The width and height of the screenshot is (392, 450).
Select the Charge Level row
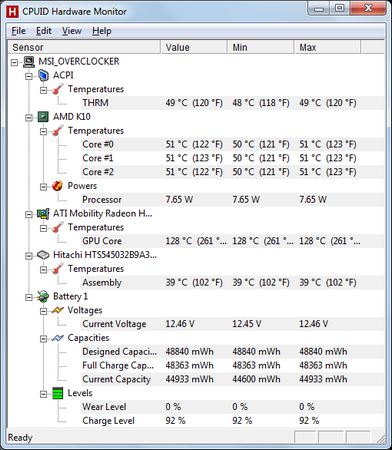click(x=232, y=421)
